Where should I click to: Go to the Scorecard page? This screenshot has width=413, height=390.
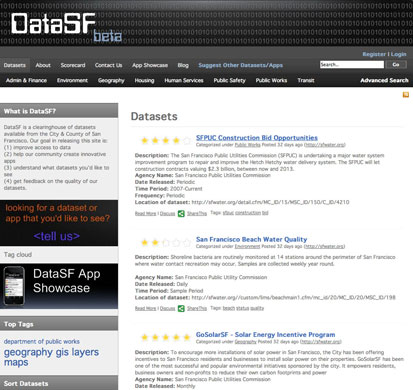73,65
